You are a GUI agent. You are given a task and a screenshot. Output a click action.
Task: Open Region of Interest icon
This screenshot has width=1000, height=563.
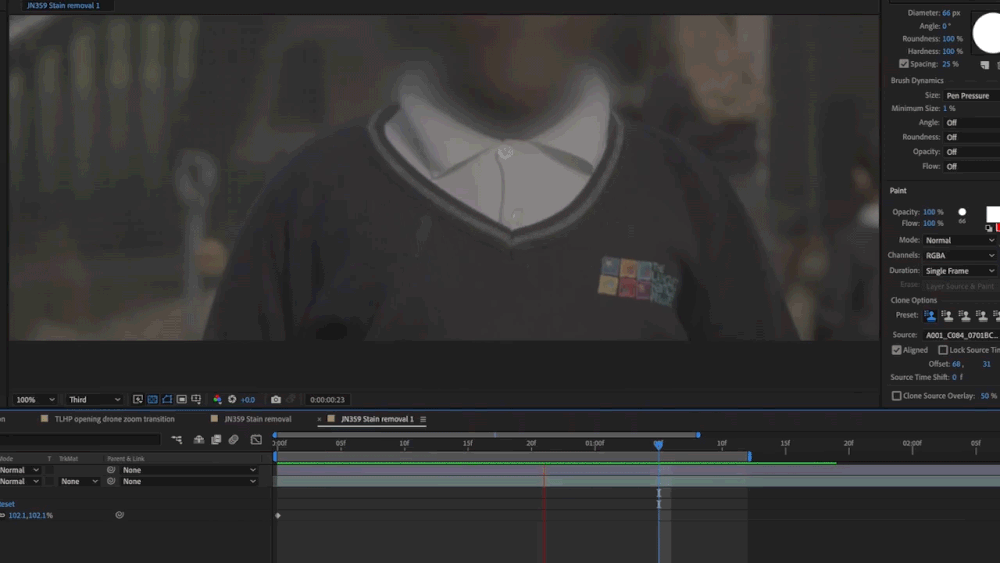click(182, 399)
